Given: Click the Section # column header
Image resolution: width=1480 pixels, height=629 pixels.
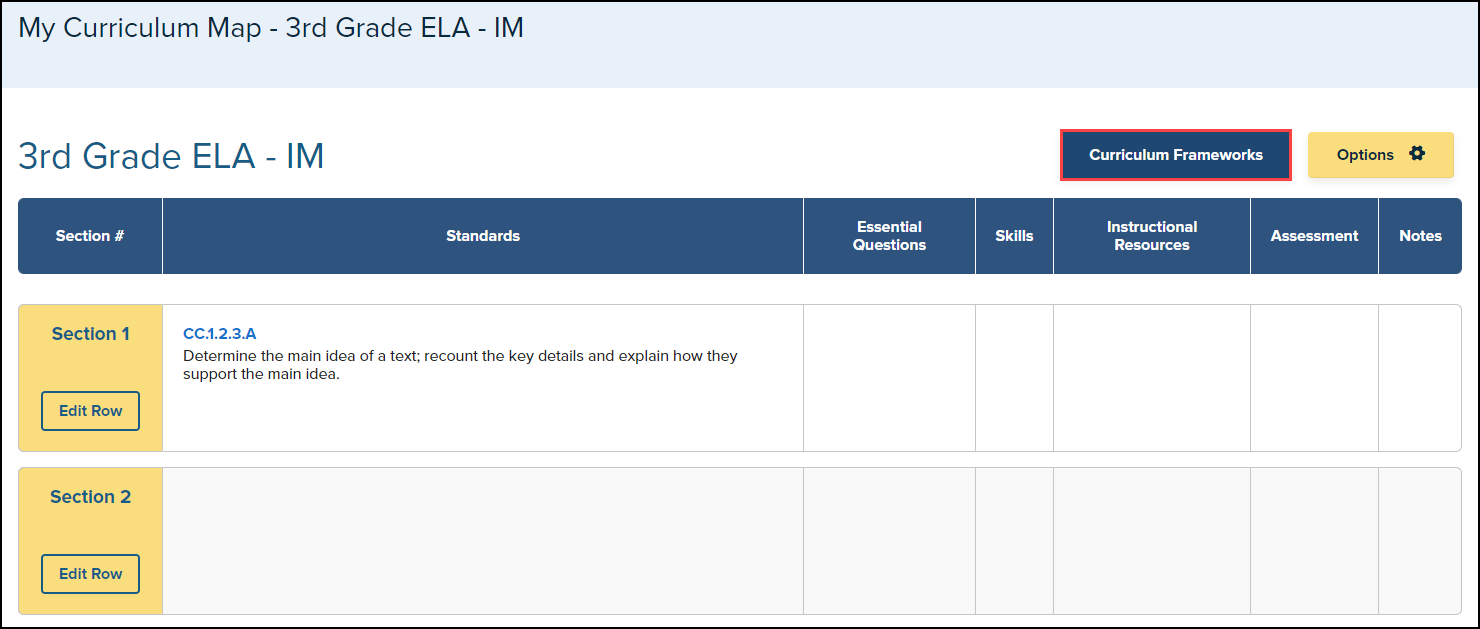Looking at the screenshot, I should click(x=90, y=236).
